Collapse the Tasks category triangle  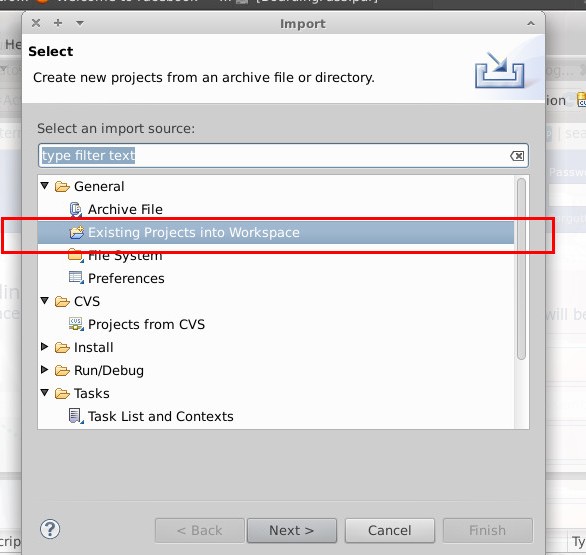coord(45,392)
